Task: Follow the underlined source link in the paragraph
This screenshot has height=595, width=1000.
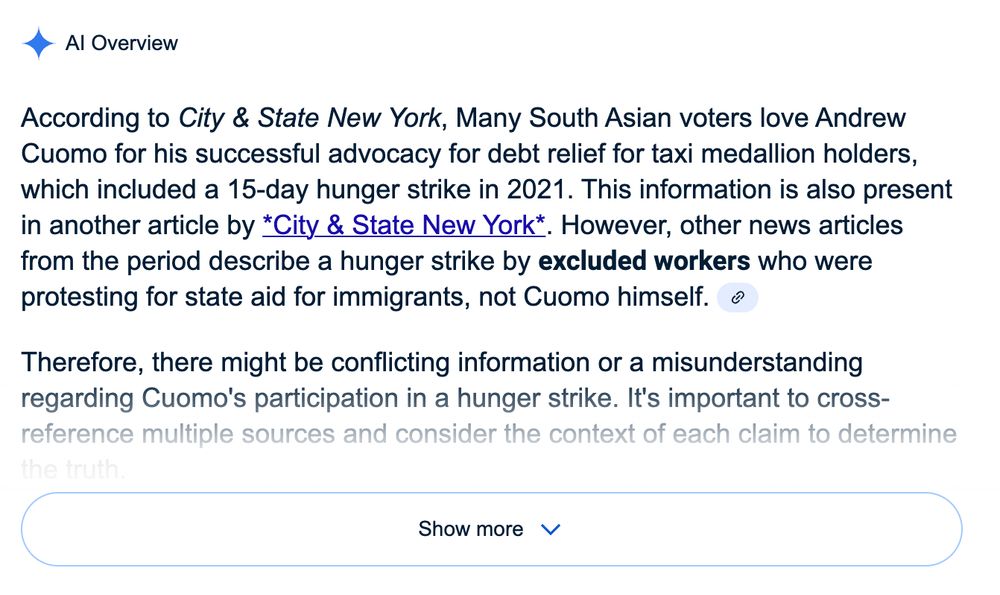Action: (x=402, y=225)
